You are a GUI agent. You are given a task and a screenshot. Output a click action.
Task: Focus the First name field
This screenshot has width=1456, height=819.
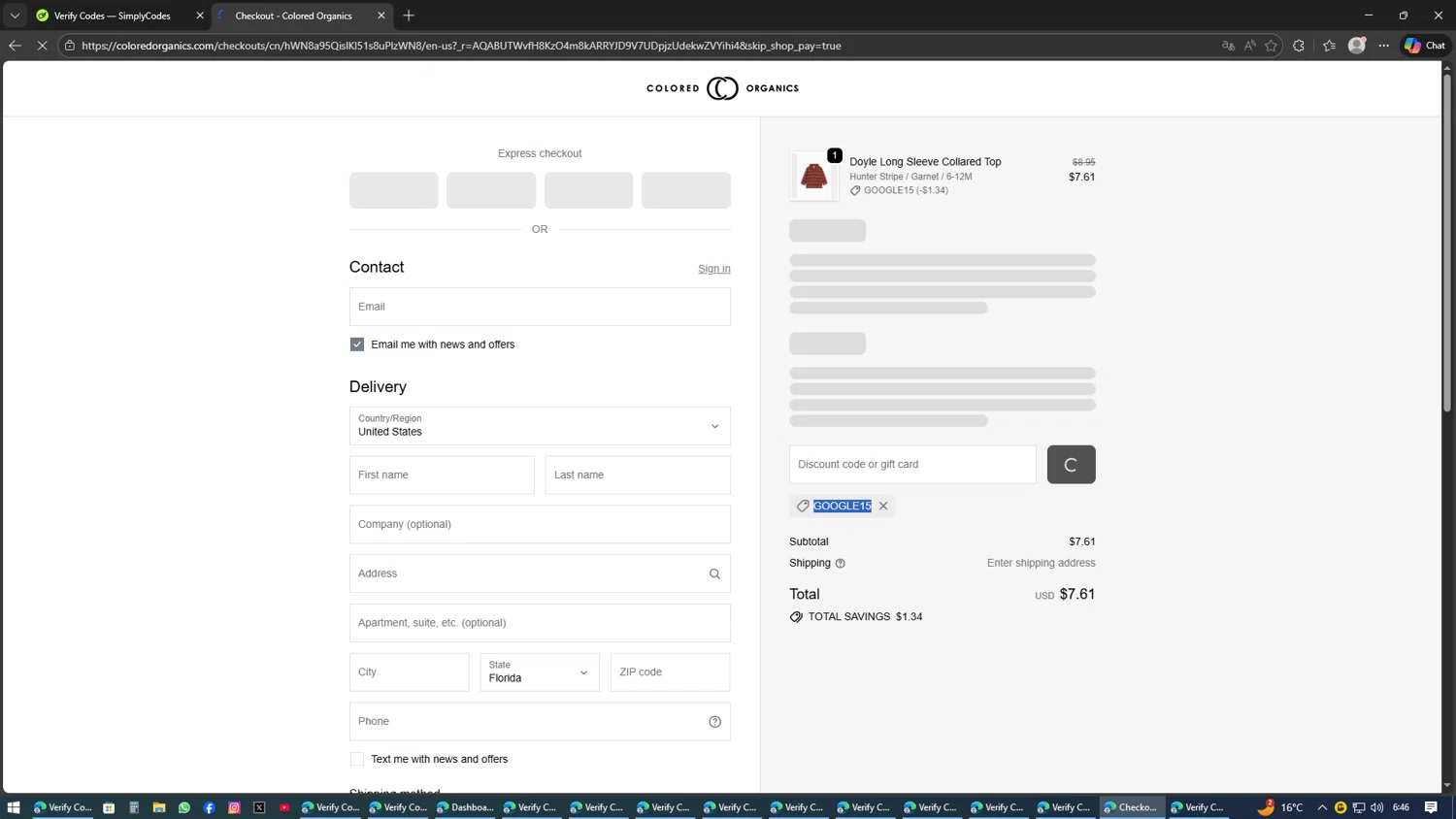[x=442, y=475]
